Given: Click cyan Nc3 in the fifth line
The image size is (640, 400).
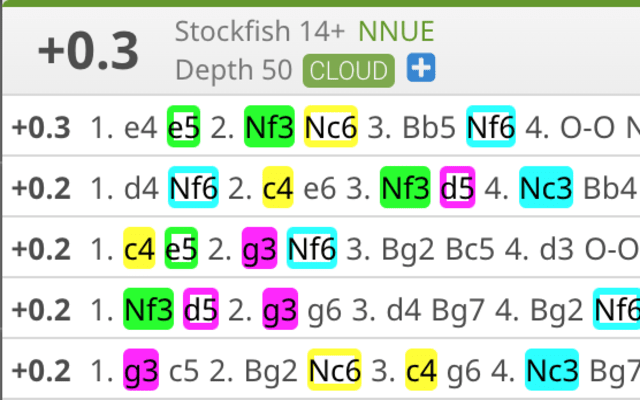Looking at the screenshot, I should pos(551,371).
